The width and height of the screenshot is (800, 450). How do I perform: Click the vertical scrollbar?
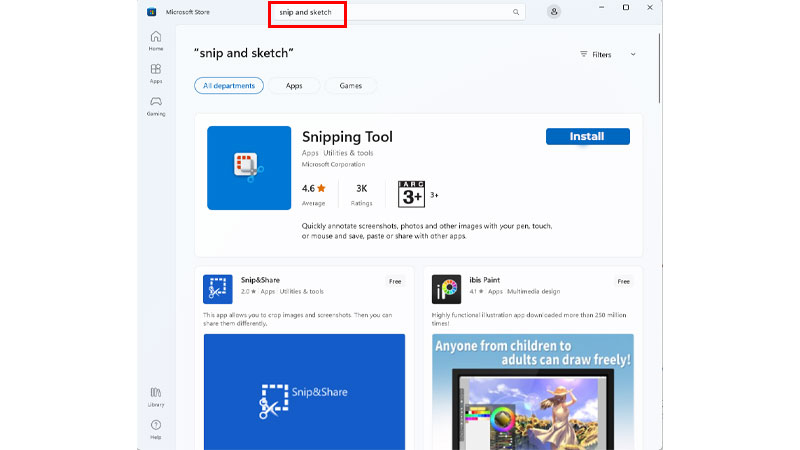pyautogui.click(x=660, y=68)
